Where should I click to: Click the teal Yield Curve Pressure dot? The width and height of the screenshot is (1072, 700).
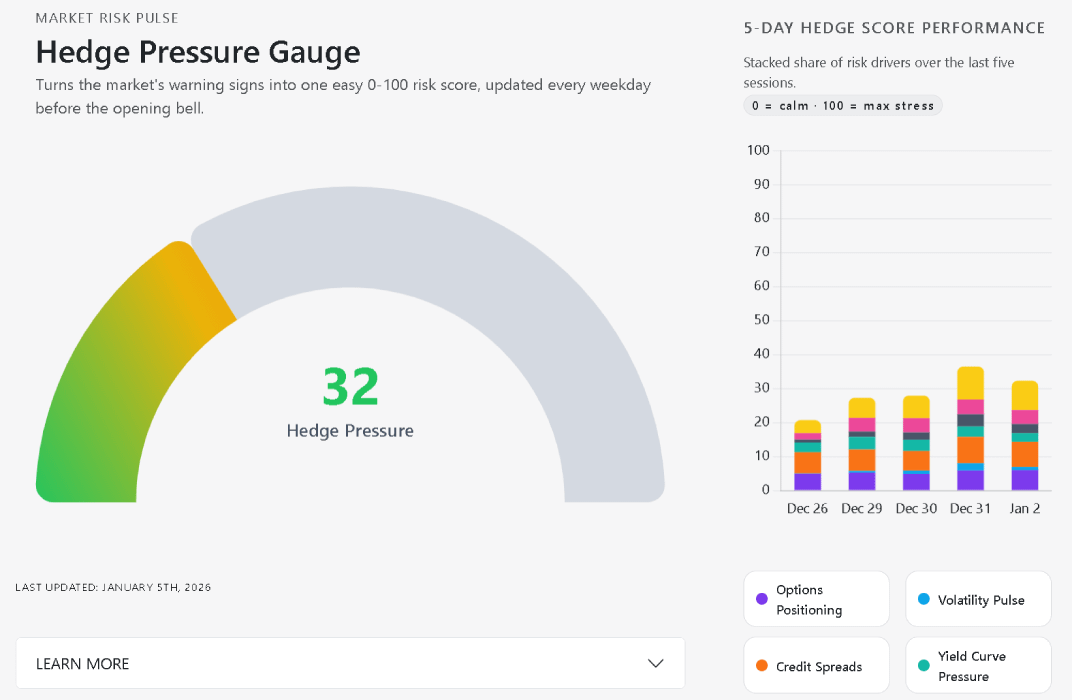[924, 666]
